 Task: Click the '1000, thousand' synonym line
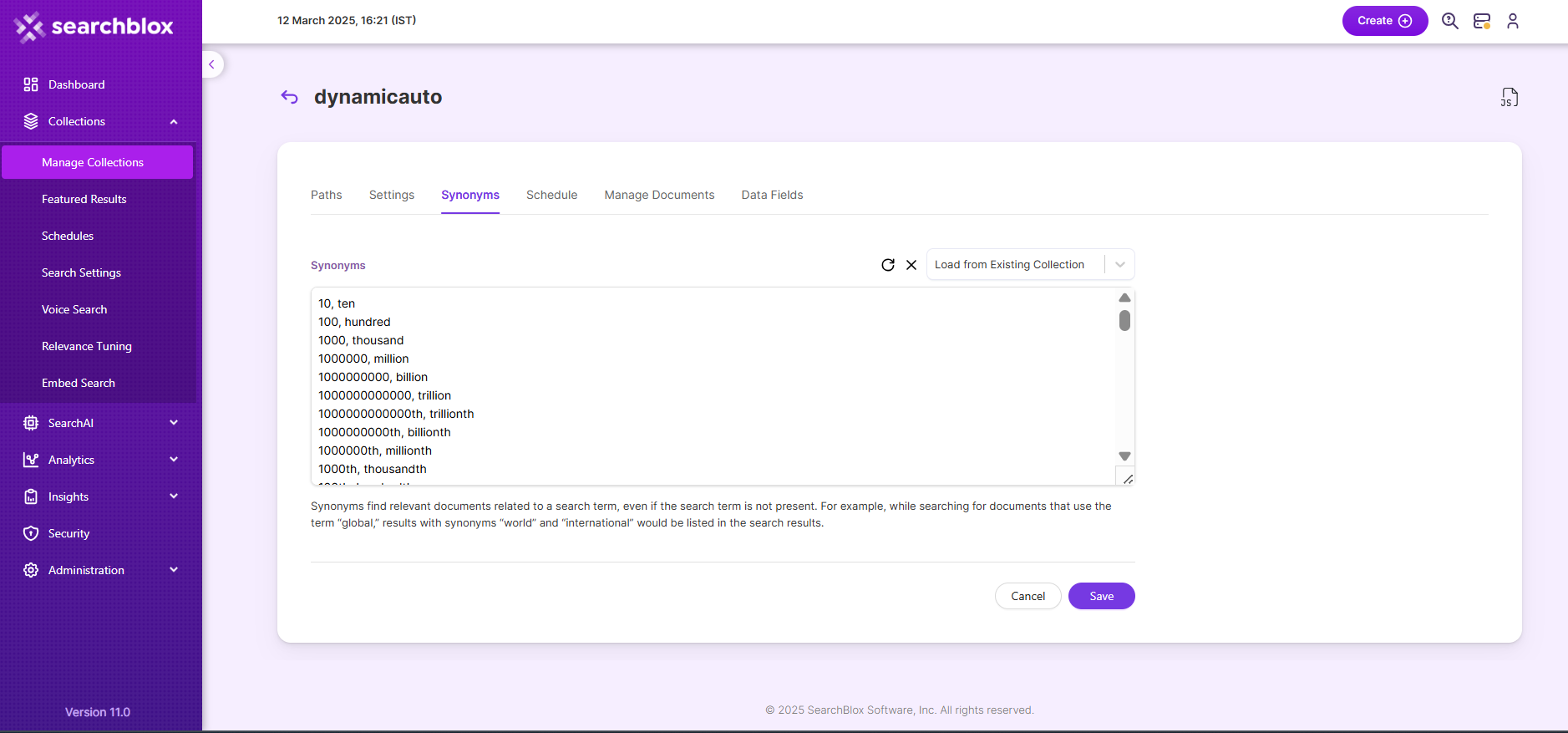[x=361, y=340]
